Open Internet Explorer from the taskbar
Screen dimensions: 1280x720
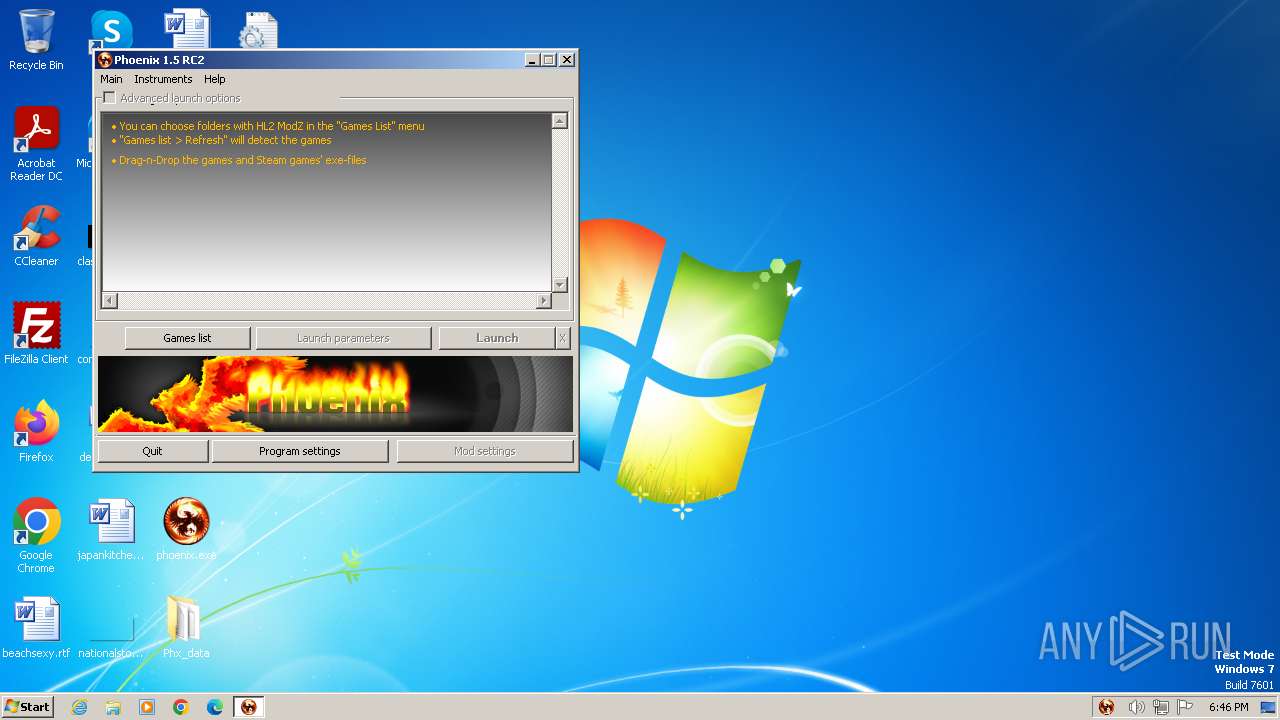[79, 707]
